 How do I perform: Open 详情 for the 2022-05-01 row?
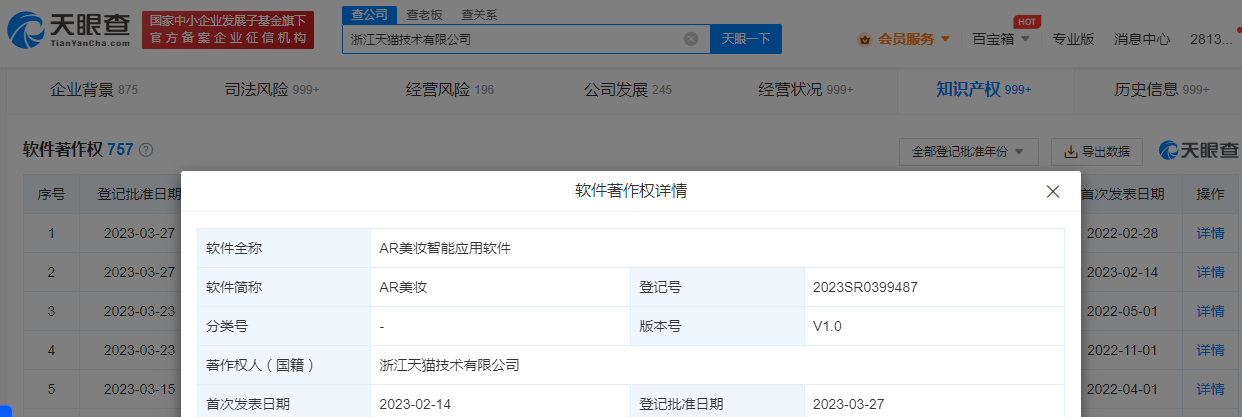pos(1210,311)
